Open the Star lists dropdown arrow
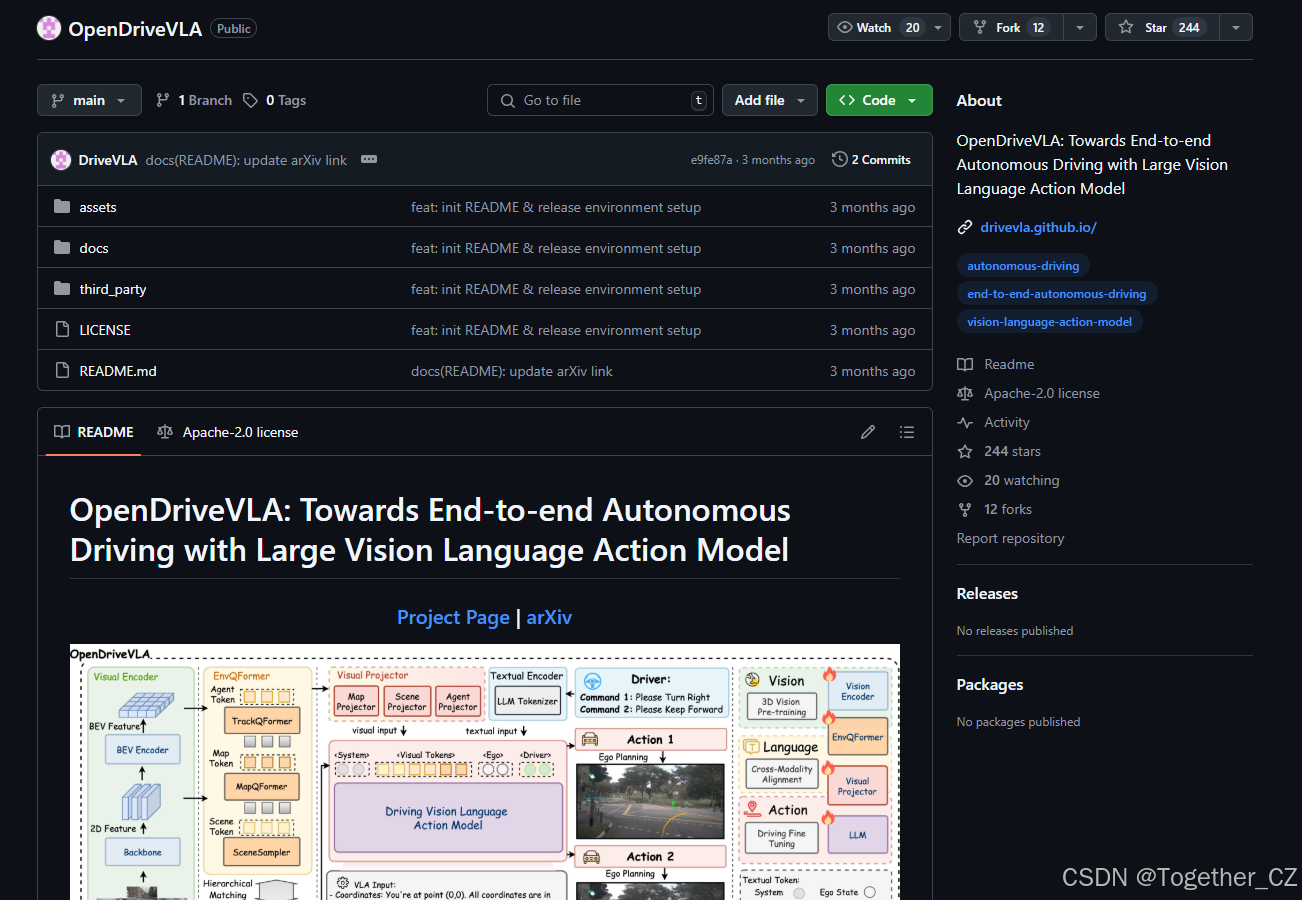Screen dimensions: 1302x900 (x=1236, y=28)
